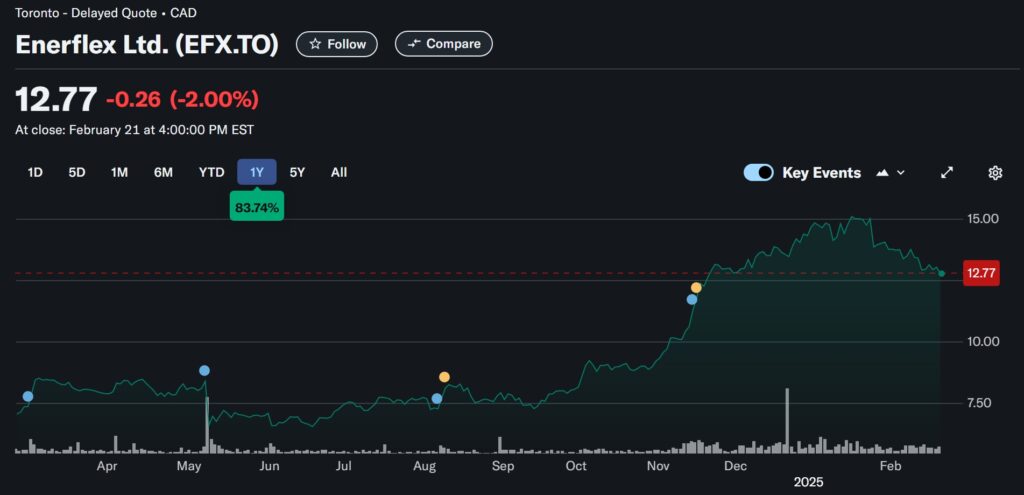Click yellow event marker in August
This screenshot has height=495, width=1024.
pos(444,377)
